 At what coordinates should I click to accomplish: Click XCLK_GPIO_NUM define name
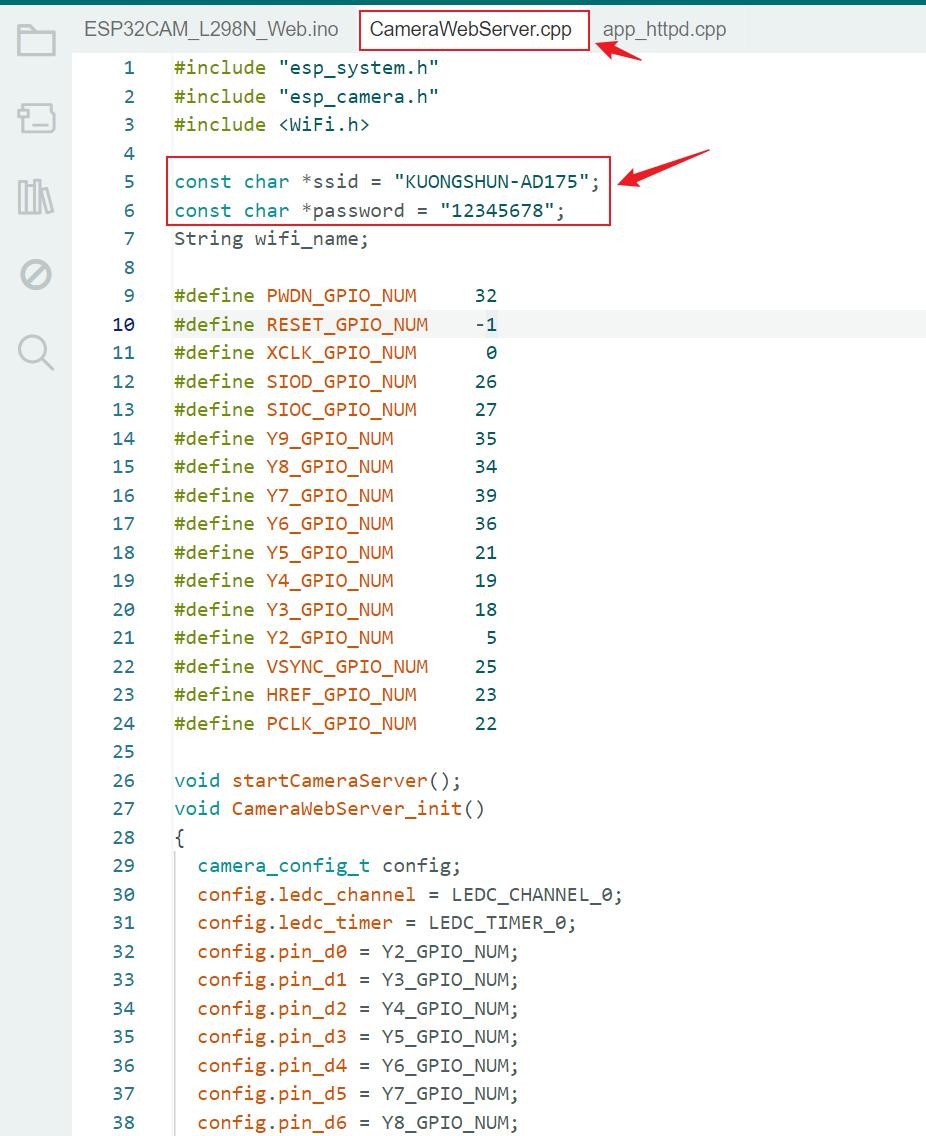341,353
